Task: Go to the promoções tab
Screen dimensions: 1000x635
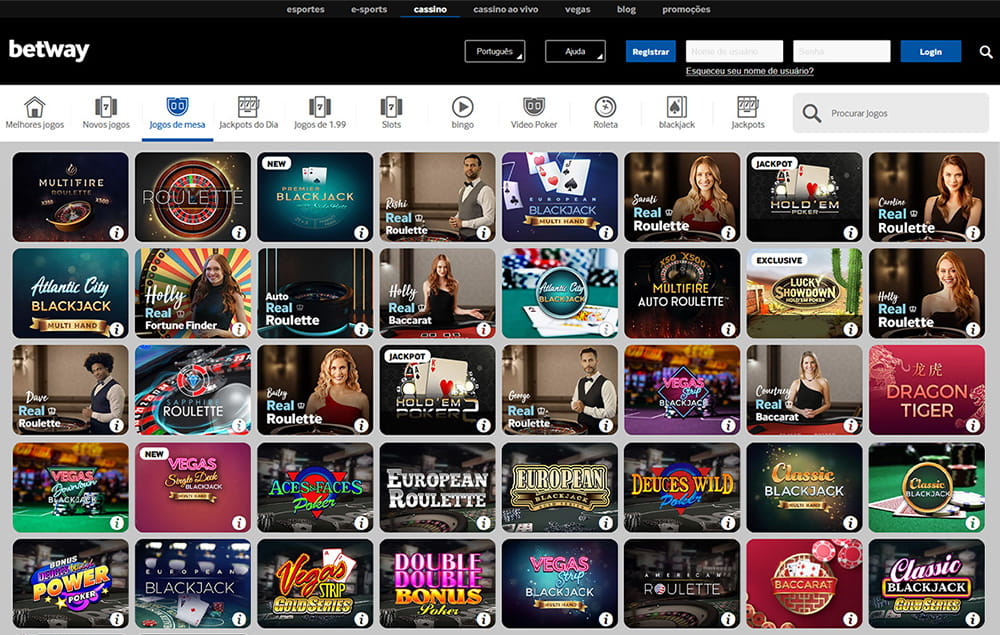Action: 686,9
